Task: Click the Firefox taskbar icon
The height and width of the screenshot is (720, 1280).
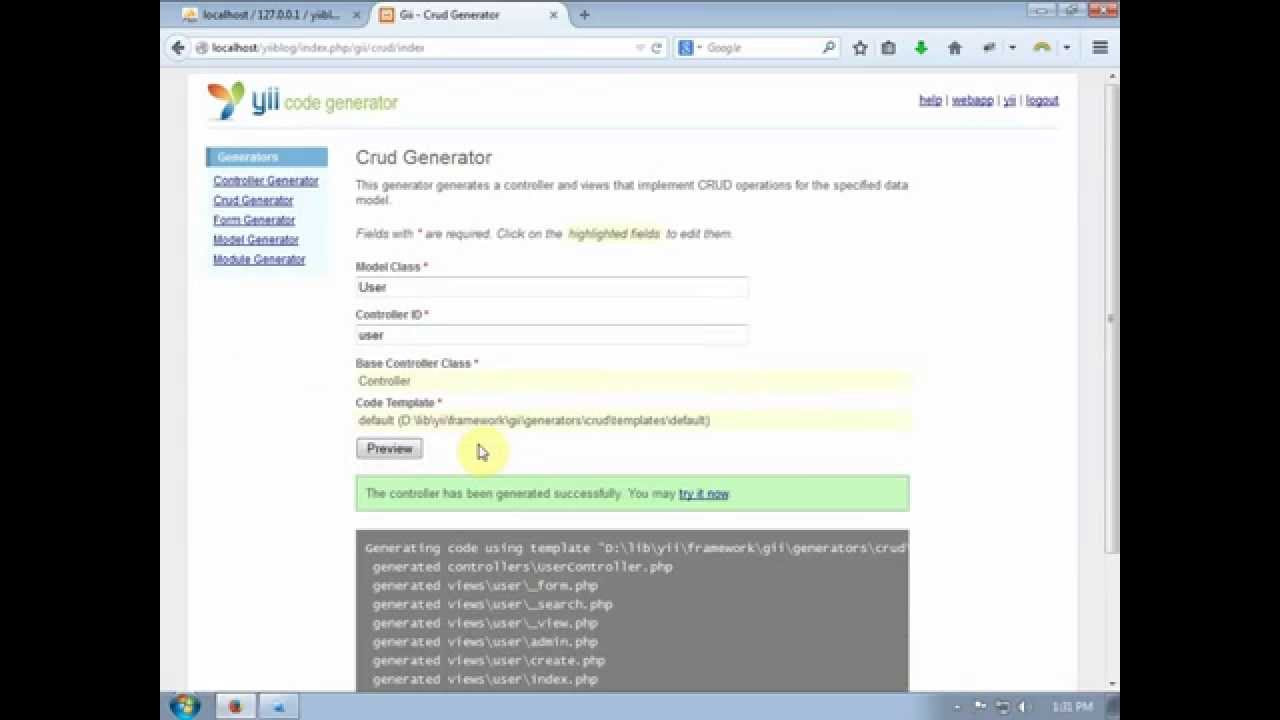Action: pos(235,706)
